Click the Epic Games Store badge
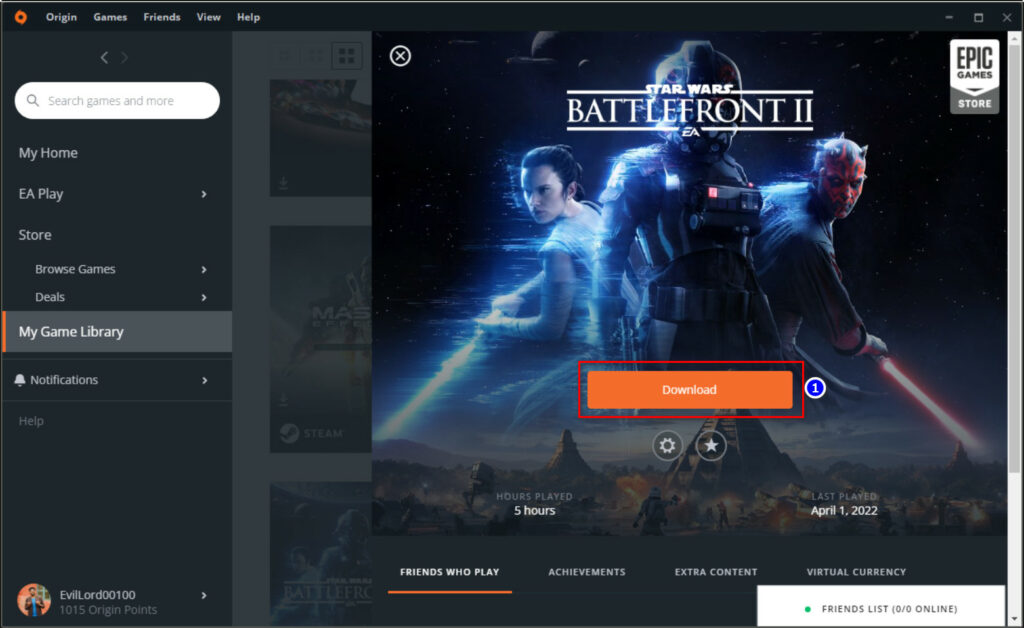This screenshot has width=1024, height=628. pyautogui.click(x=973, y=77)
